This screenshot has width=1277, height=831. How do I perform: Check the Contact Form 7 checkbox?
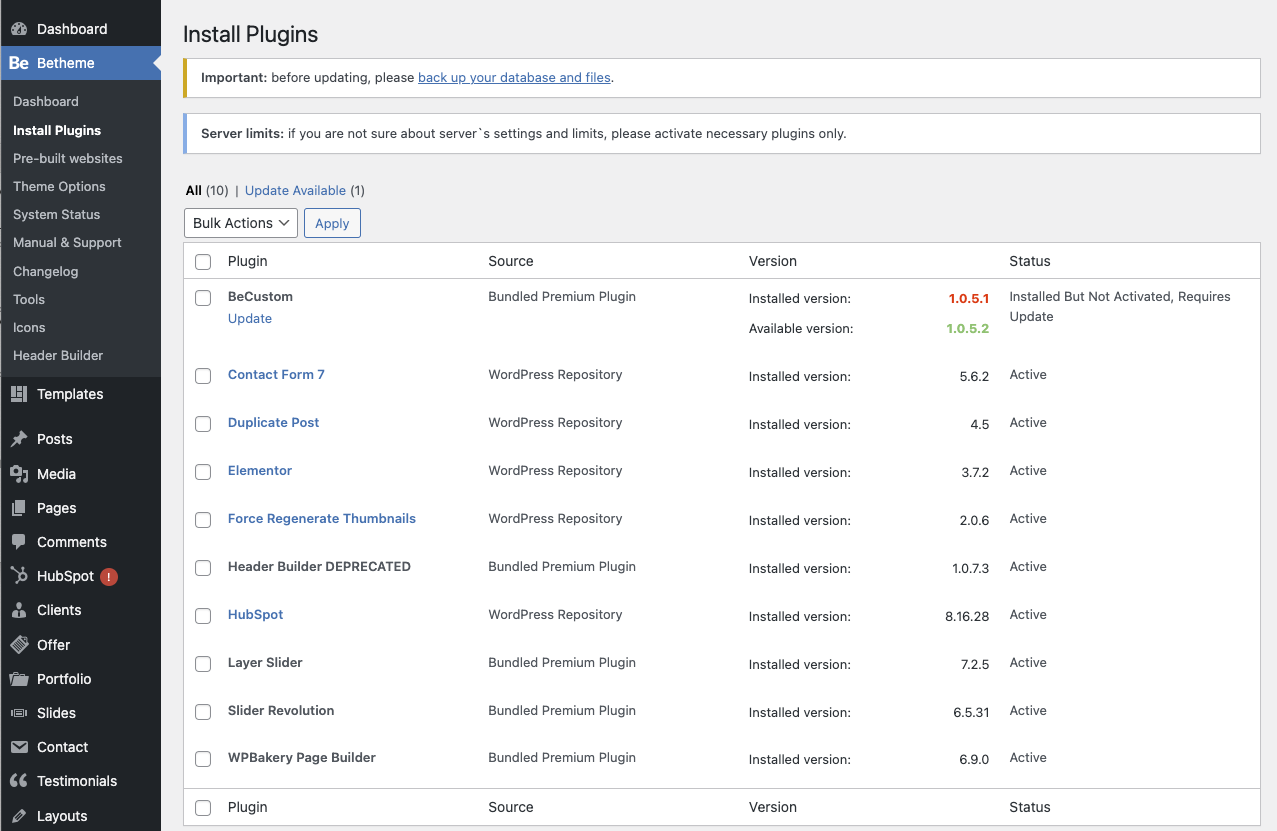tap(203, 376)
